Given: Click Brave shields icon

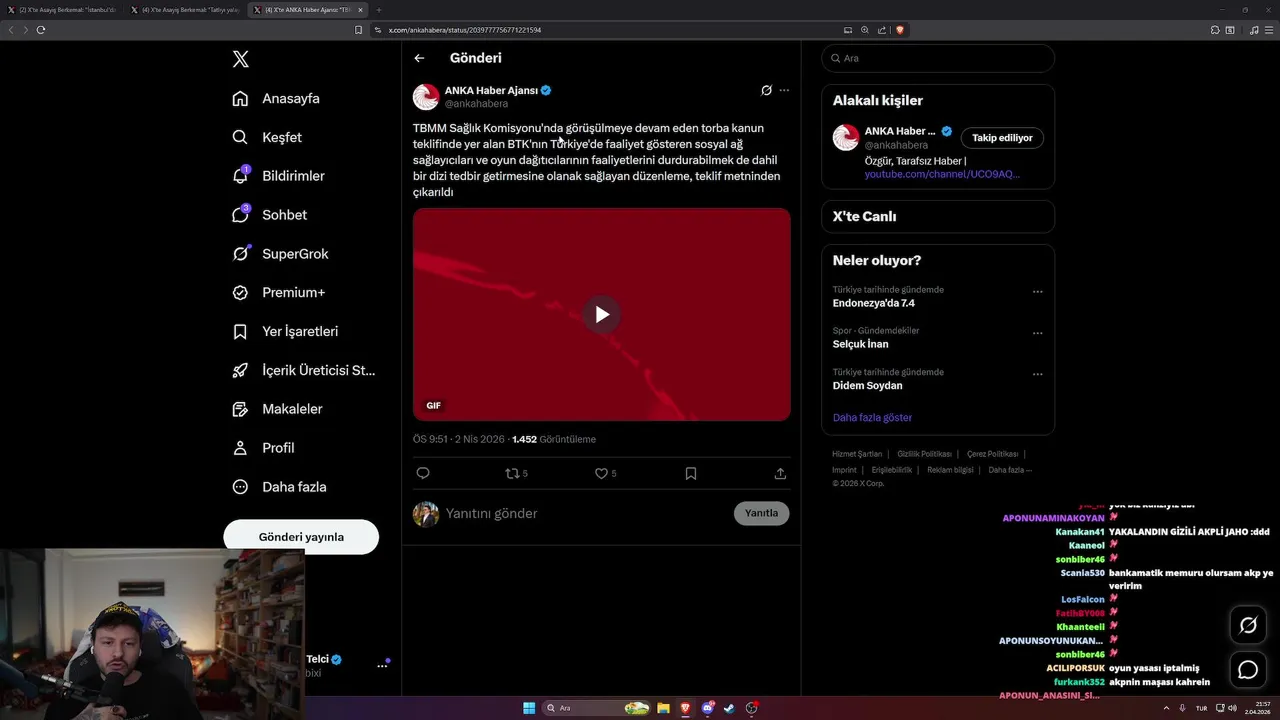Looking at the screenshot, I should coord(900,30).
